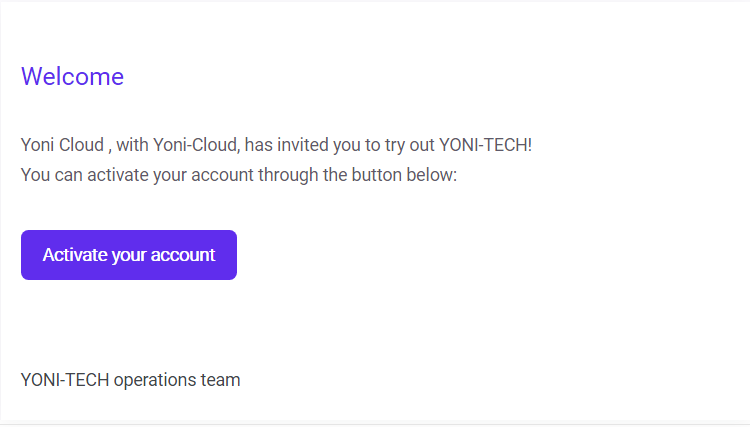Click the word Activate inside purple button

(75, 255)
